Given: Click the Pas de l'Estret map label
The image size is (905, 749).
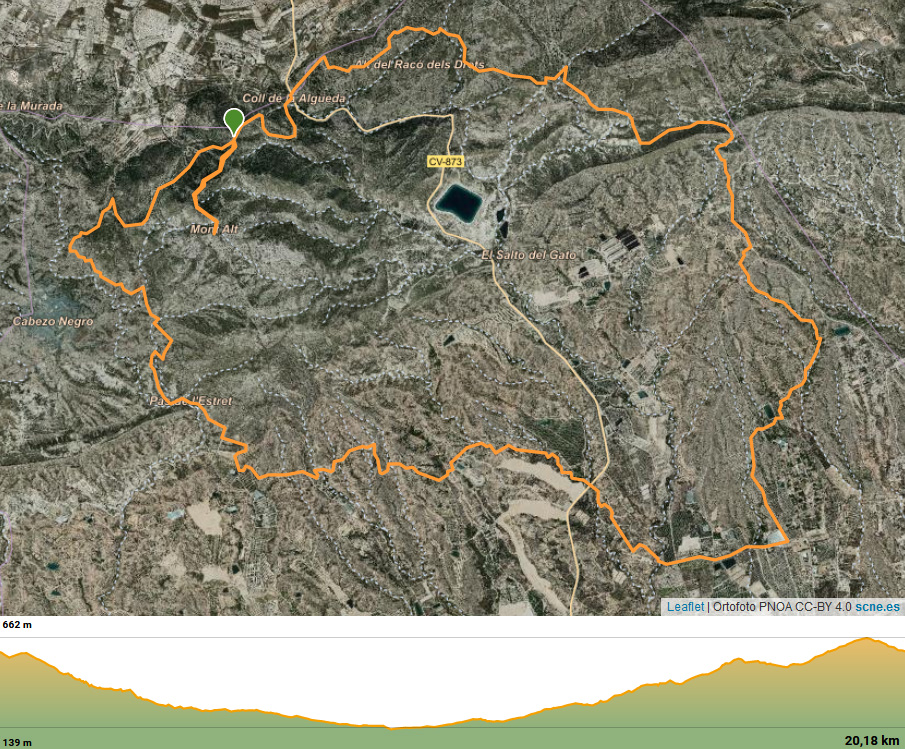Looking at the screenshot, I should (x=190, y=401).
